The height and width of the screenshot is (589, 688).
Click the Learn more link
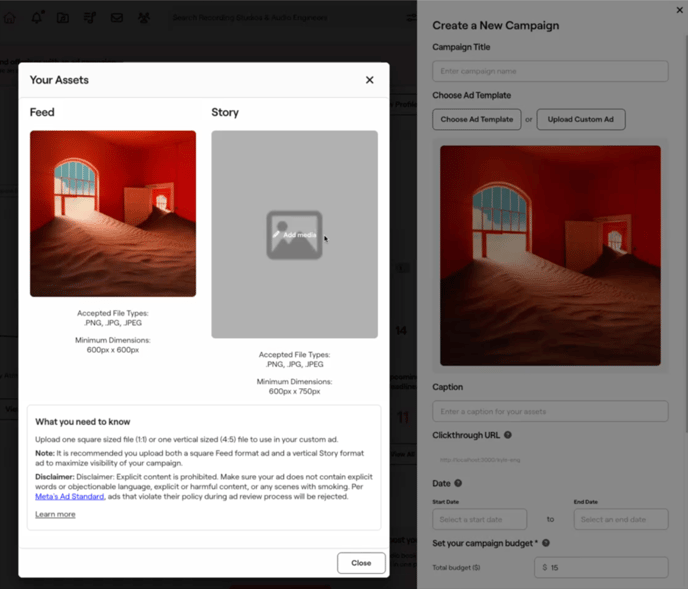point(55,514)
